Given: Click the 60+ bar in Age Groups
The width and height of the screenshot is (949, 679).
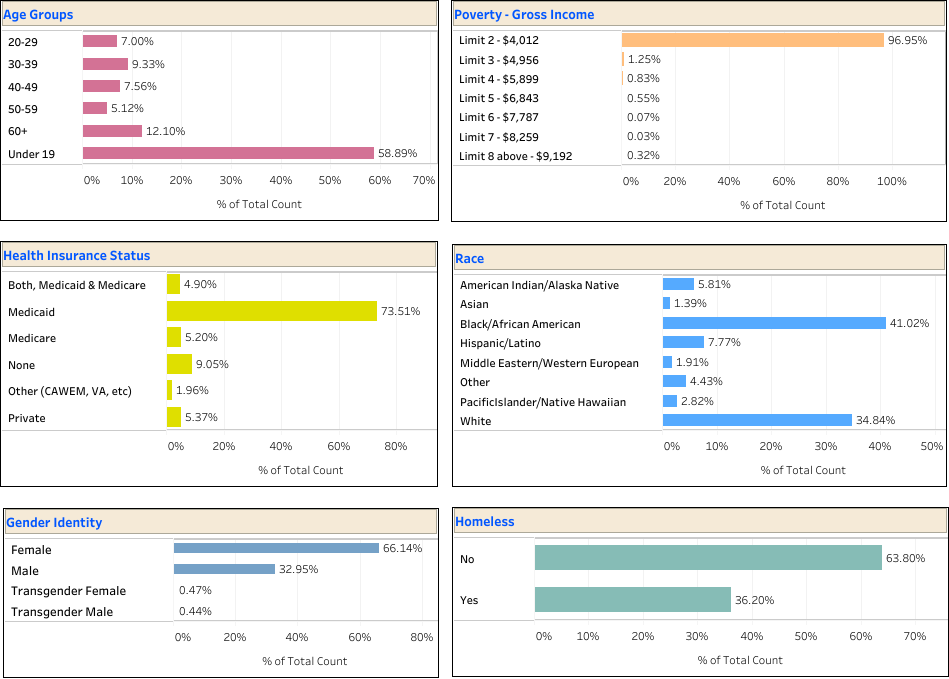Looking at the screenshot, I should click(x=115, y=131).
